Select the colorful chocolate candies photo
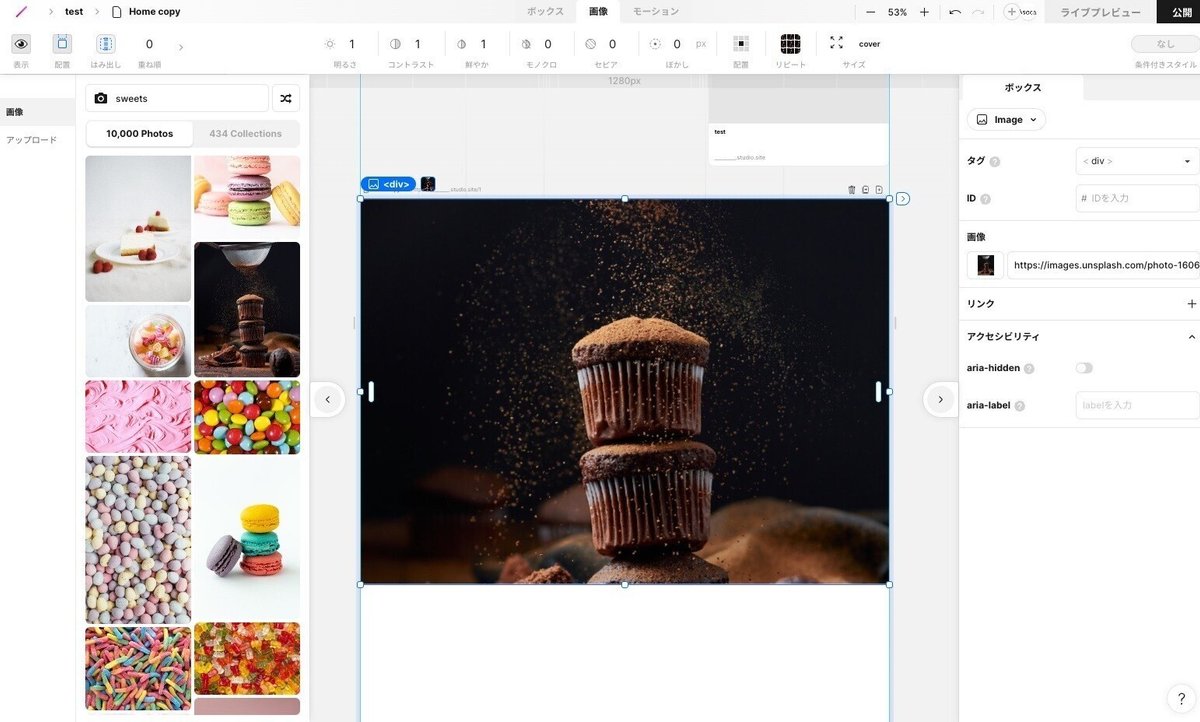Viewport: 1200px width, 722px height. pos(247,417)
